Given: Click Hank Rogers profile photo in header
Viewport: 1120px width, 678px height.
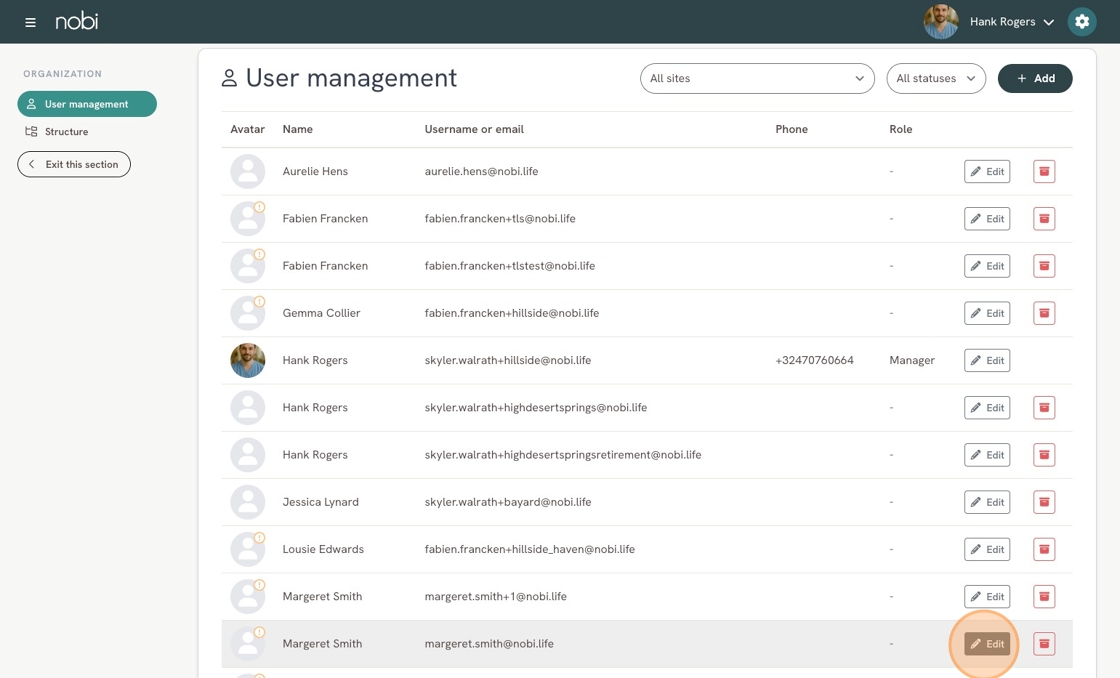Looking at the screenshot, I should 940,22.
